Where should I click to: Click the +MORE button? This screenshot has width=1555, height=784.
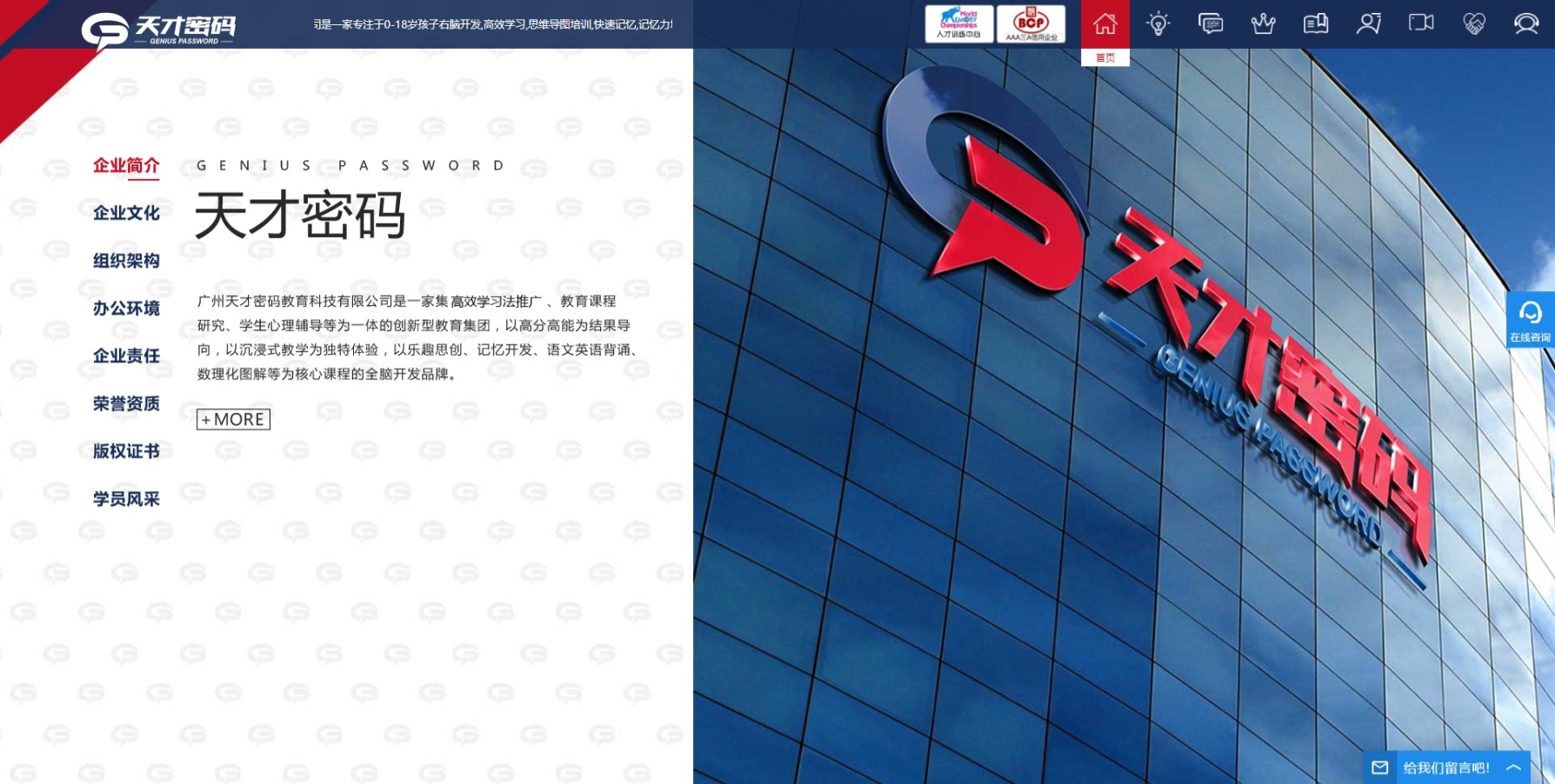point(233,419)
